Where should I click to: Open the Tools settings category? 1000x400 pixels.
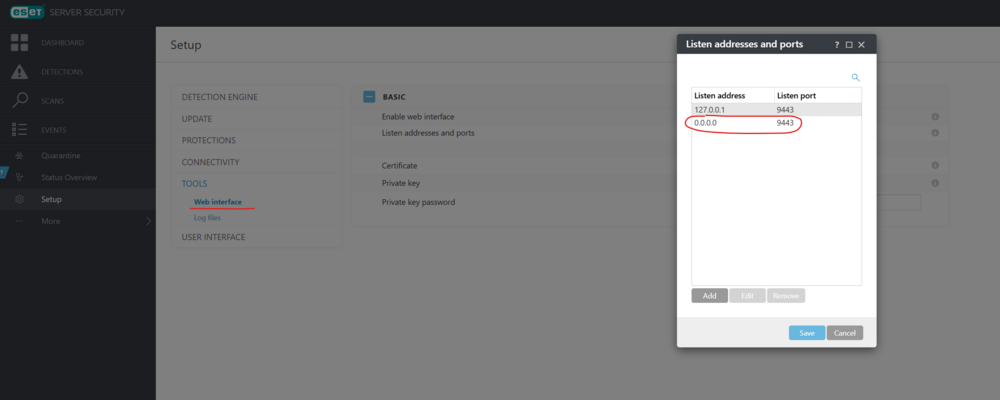pos(195,184)
